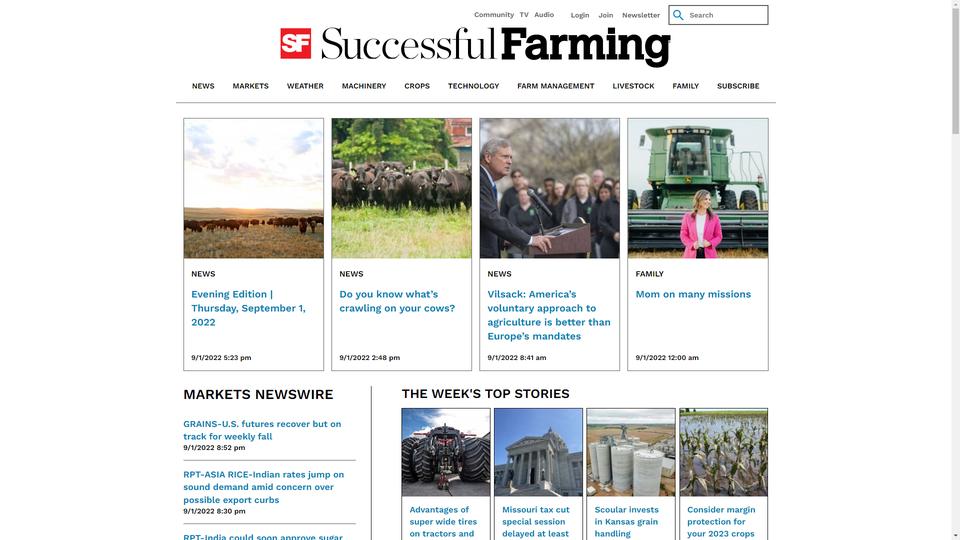
Task: Open GRAINS-U.S. futures recover newswire link
Action: [262, 430]
